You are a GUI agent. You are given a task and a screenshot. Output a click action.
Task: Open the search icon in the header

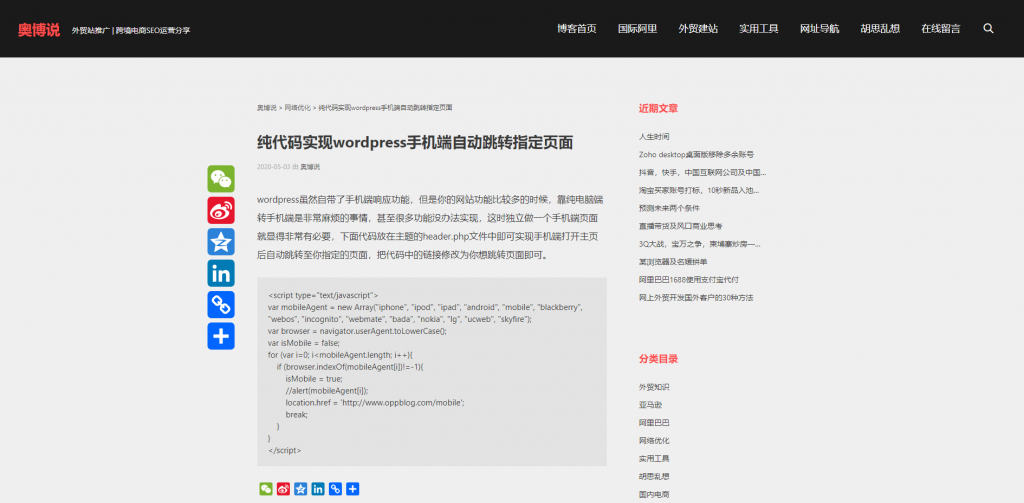(x=988, y=29)
